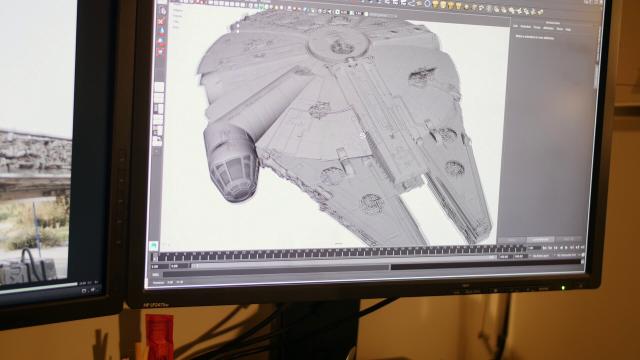The image size is (640, 360).
Task: Open the Attributes menu in Attribute Editor
Action: click(549, 28)
